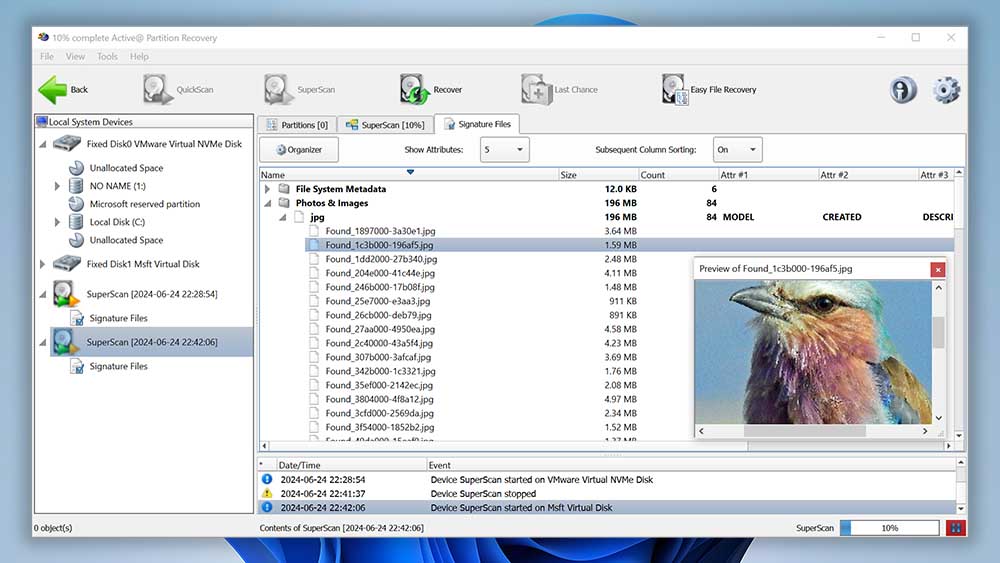Select file Found_1dd2000-27b340.jpg
The image size is (1000, 563).
click(381, 260)
